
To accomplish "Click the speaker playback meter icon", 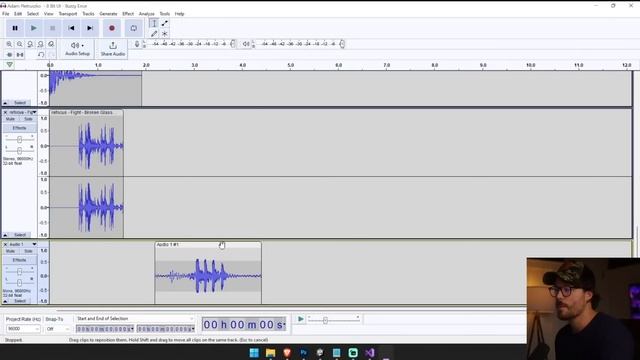I will coord(246,44).
